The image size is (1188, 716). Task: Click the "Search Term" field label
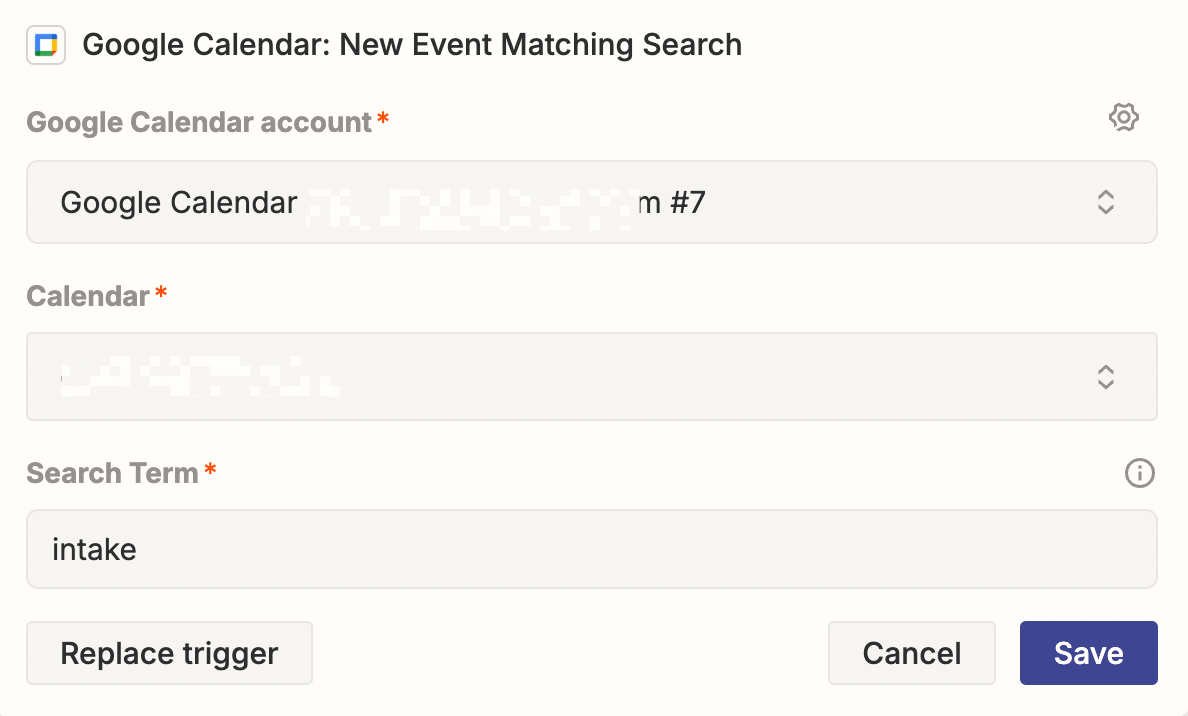tap(113, 473)
